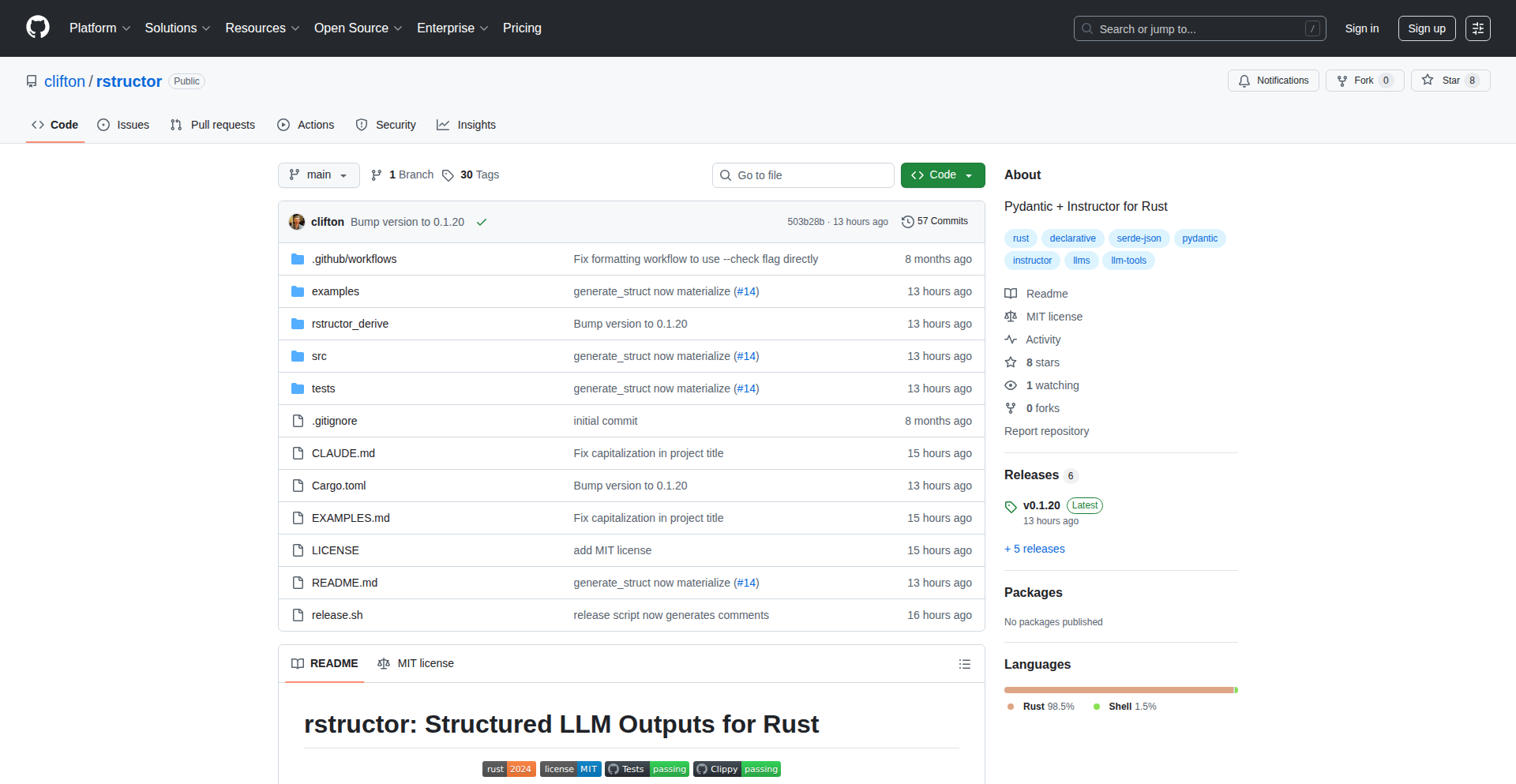1516x784 pixels.
Task: Star the rstructor repository
Action: [1448, 80]
